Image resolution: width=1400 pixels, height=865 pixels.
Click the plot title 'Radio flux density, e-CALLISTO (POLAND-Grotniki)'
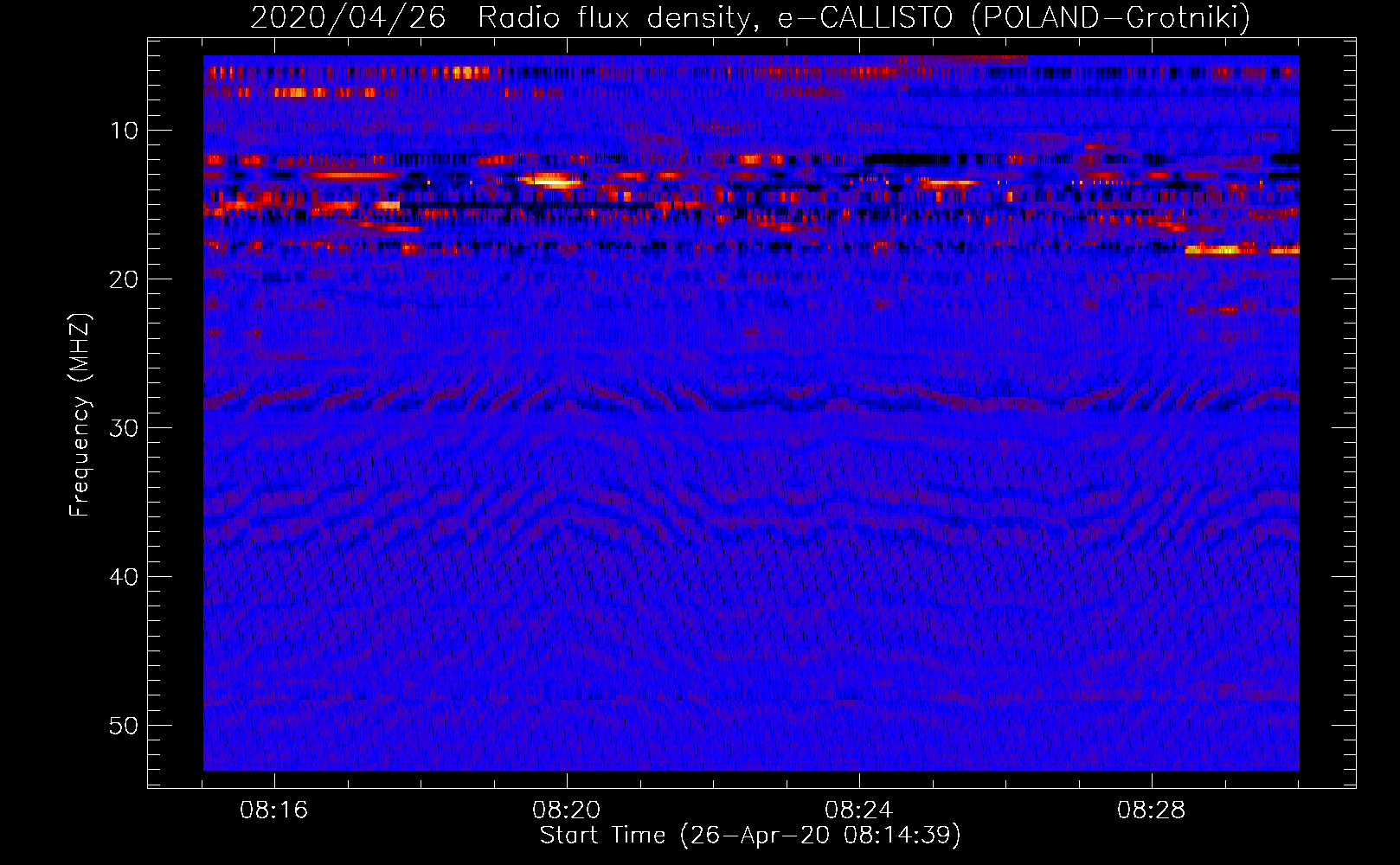[864, 17]
